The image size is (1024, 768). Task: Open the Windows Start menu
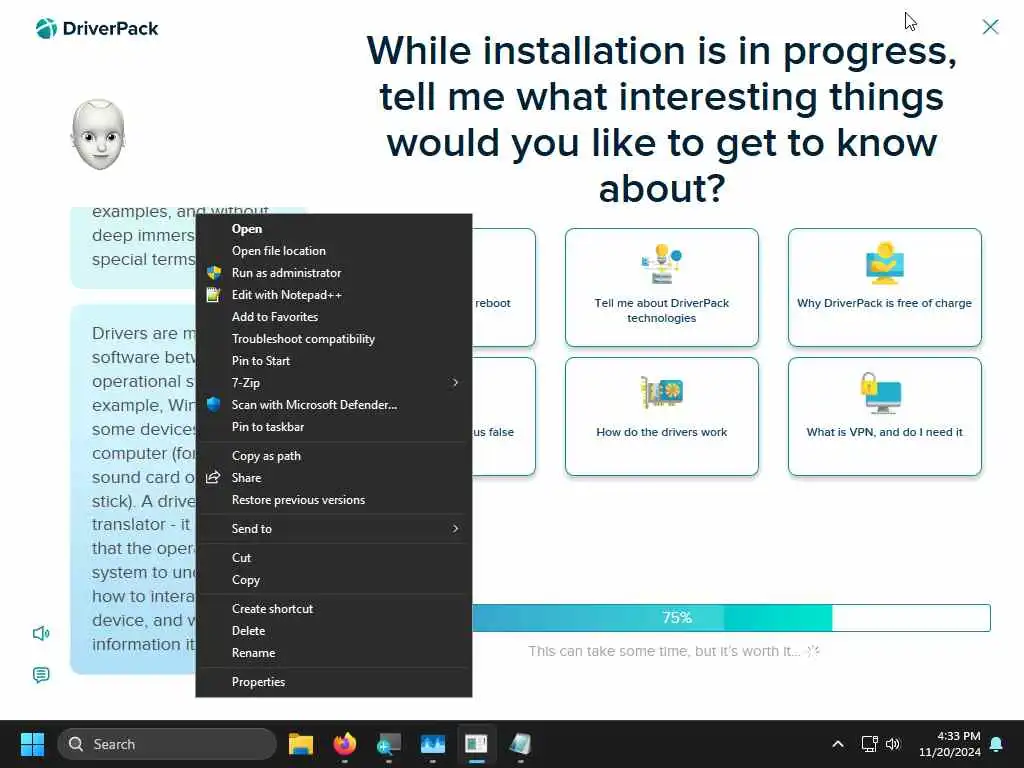coord(32,744)
